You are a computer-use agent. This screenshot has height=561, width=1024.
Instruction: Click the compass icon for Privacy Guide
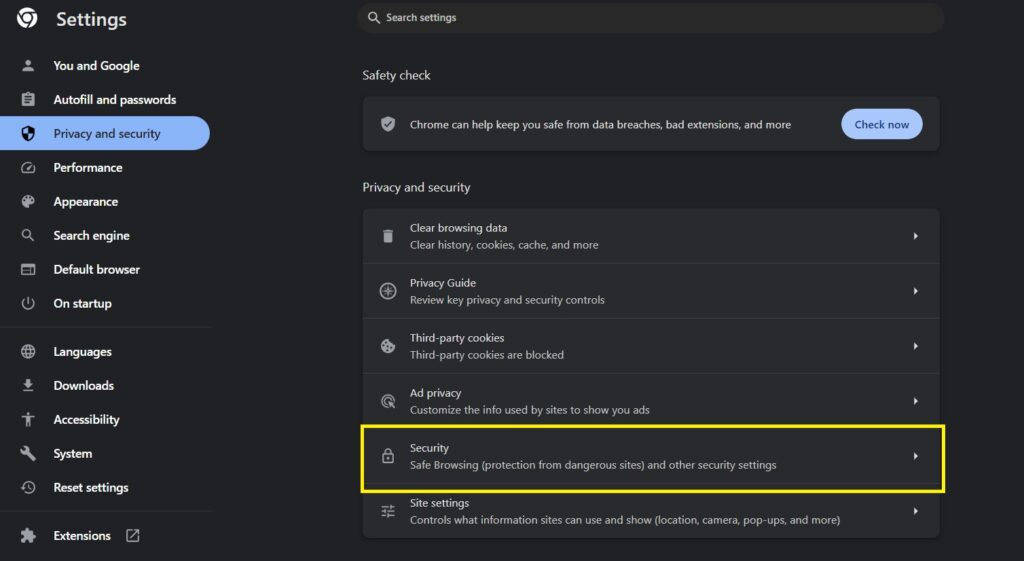tap(388, 291)
